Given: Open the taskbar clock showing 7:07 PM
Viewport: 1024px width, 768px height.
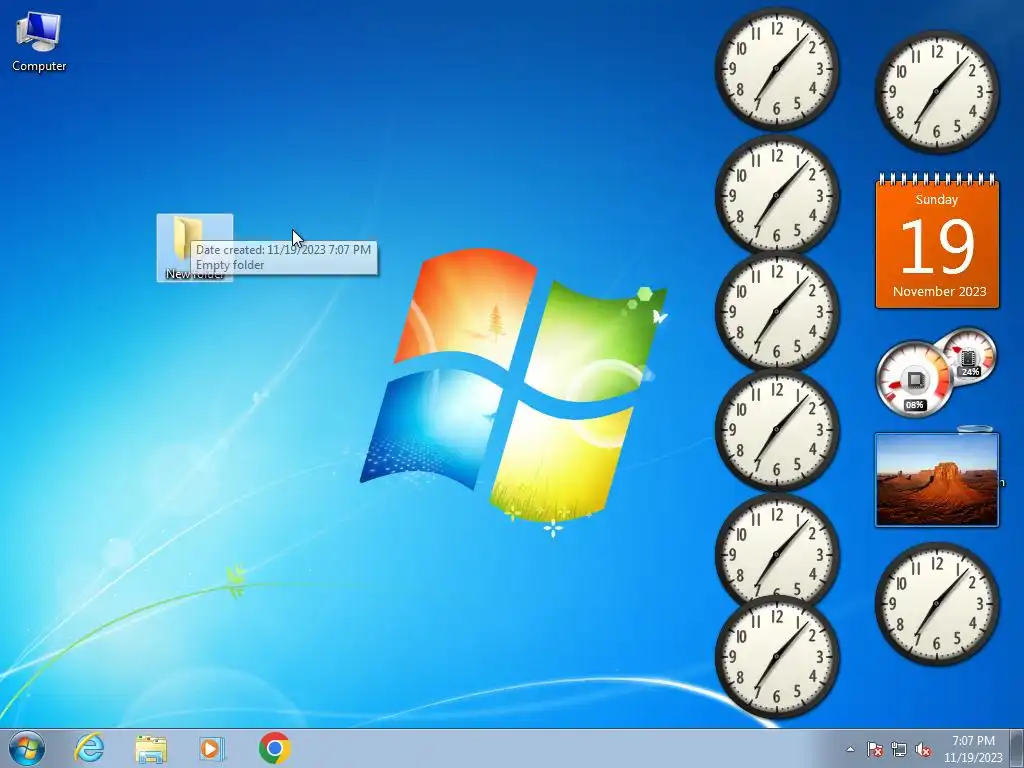Looking at the screenshot, I should pos(973,748).
